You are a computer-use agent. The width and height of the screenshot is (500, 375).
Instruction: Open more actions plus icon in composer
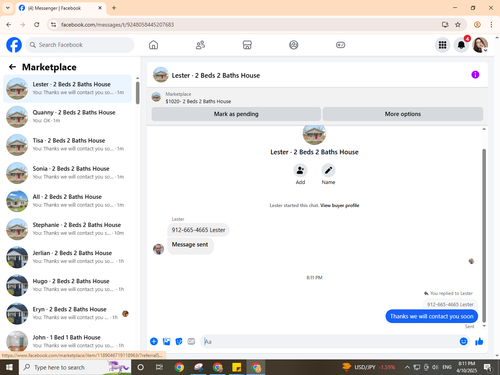point(154,341)
